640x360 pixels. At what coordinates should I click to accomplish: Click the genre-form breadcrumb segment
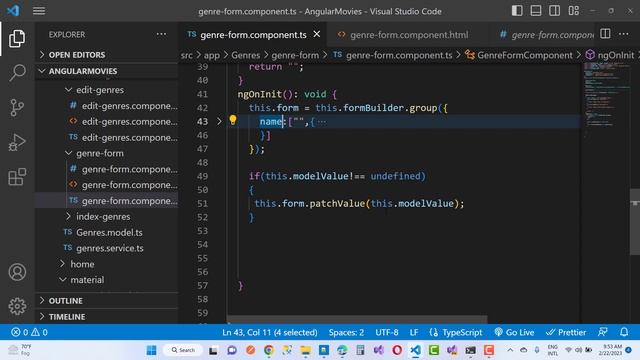[x=295, y=55]
